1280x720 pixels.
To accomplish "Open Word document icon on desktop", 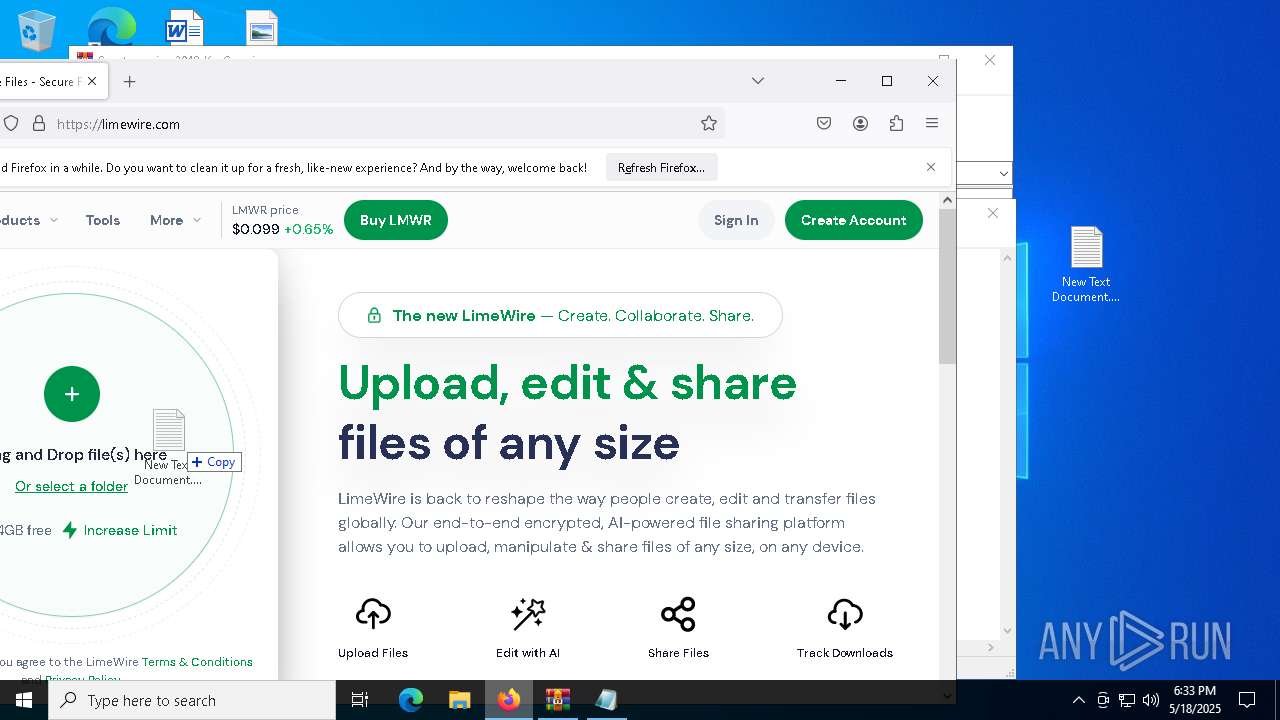I will point(184,28).
